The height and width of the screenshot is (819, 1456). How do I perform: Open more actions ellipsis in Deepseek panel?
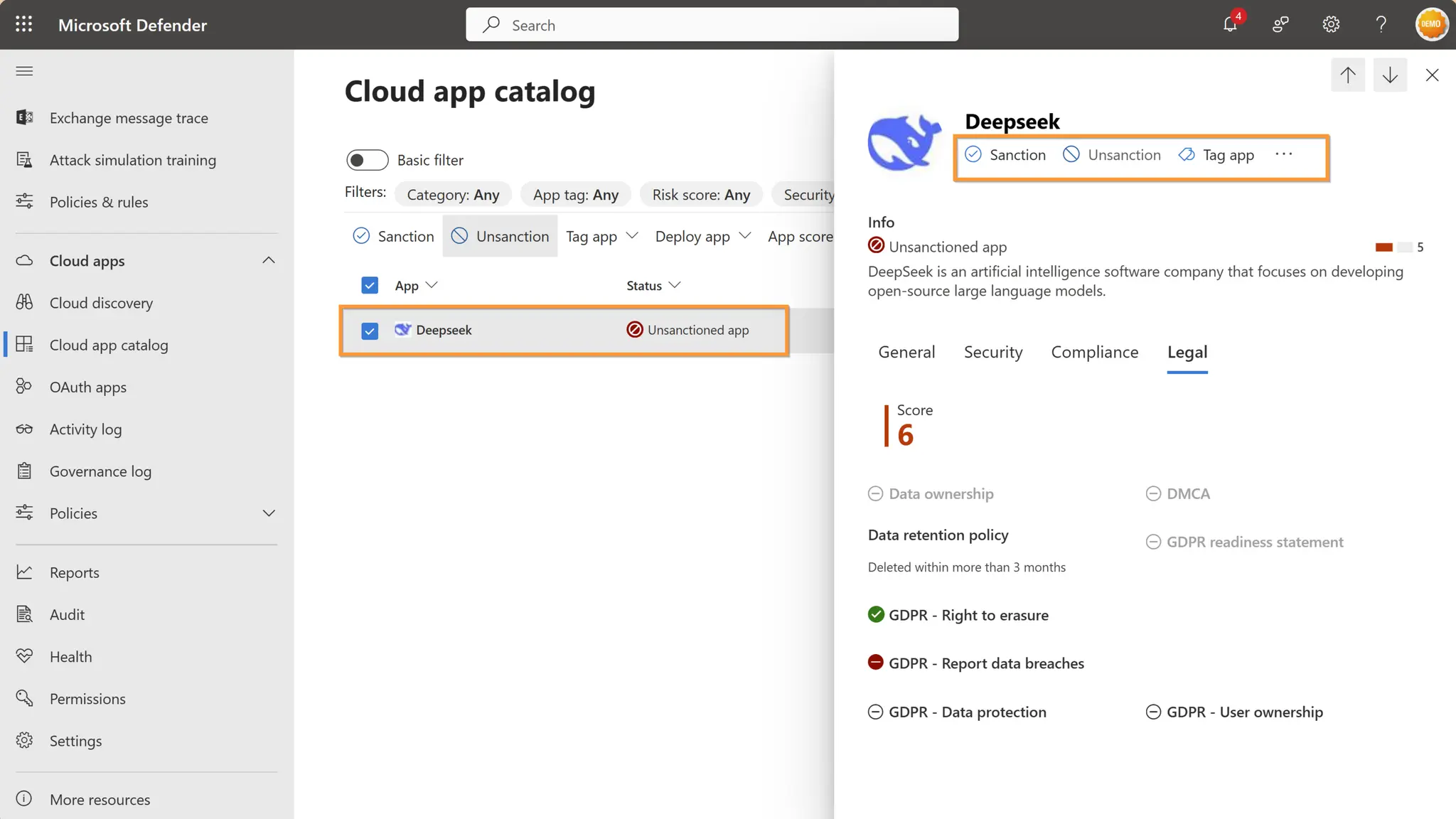tap(1283, 154)
